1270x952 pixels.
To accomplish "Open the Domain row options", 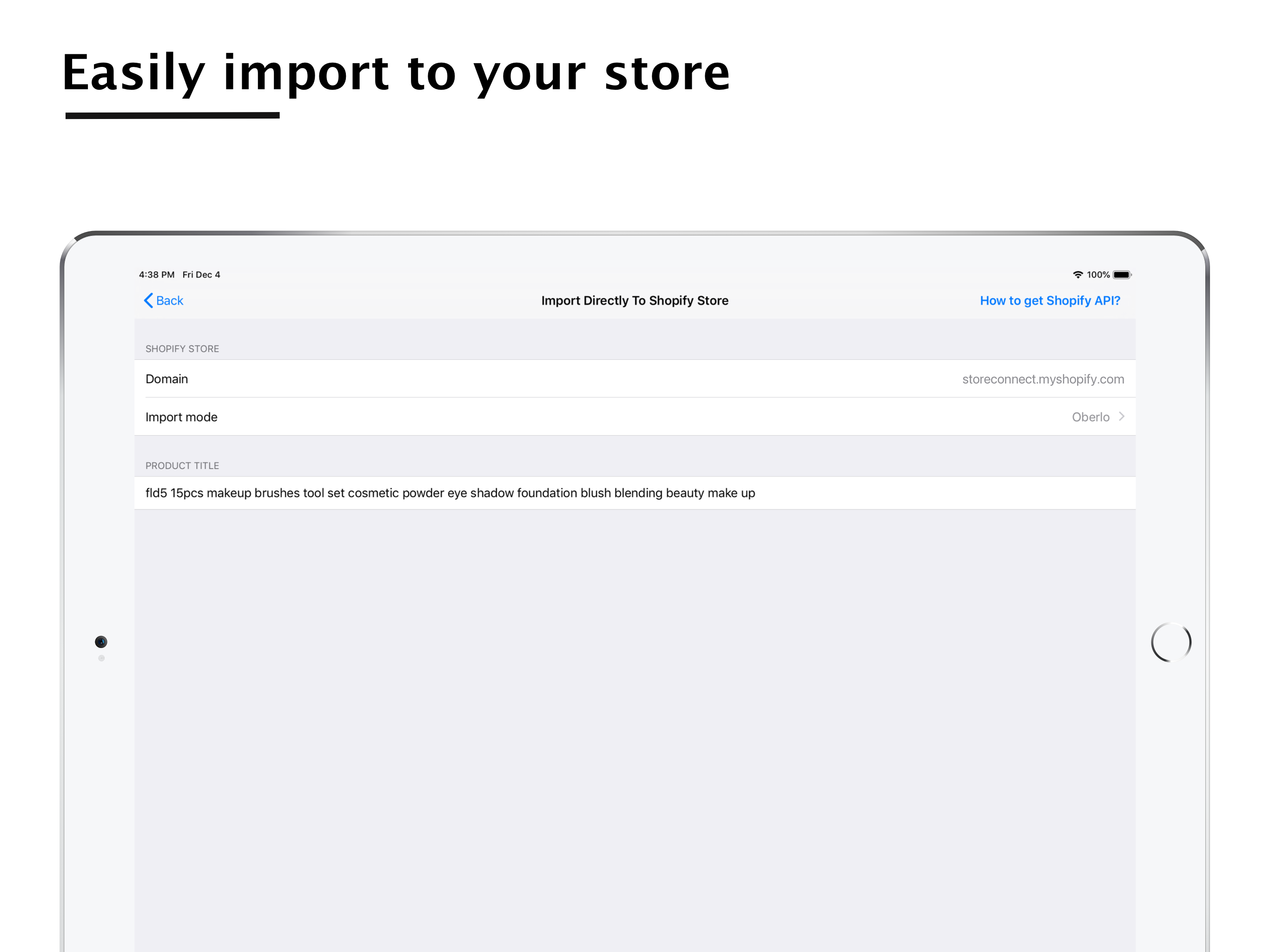I will [632, 379].
